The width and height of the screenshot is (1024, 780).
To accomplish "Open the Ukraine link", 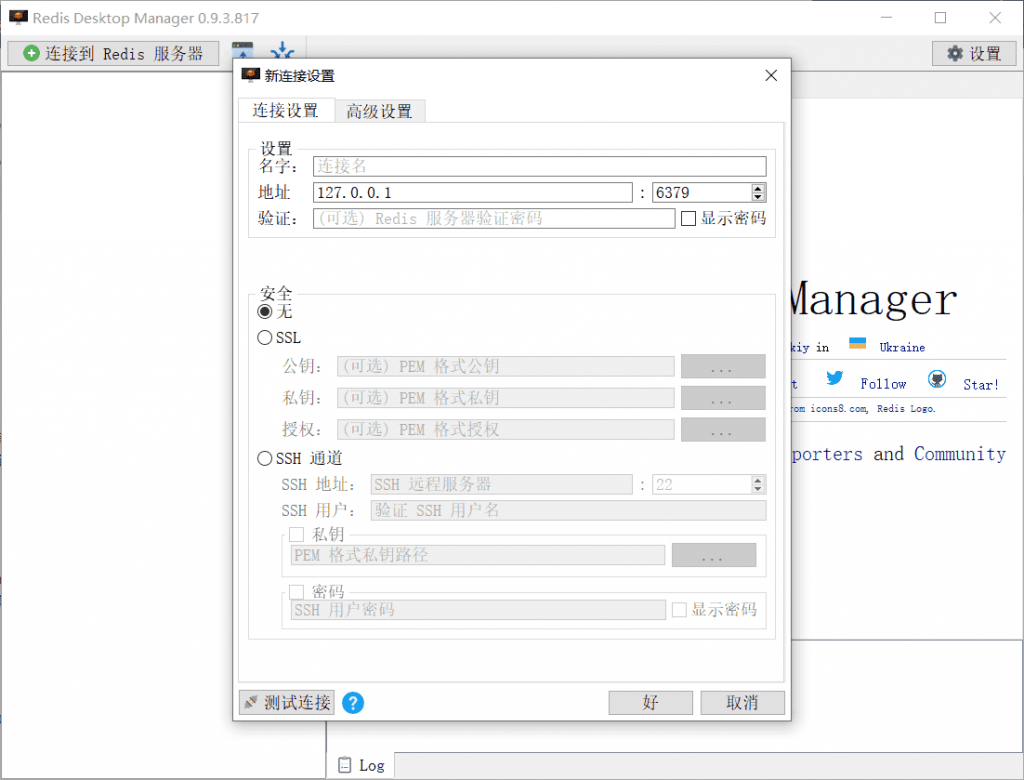I will point(902,348).
